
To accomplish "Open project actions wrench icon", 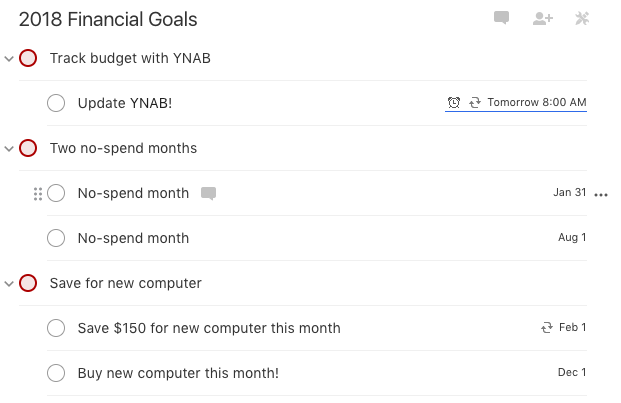I will pyautogui.click(x=582, y=18).
